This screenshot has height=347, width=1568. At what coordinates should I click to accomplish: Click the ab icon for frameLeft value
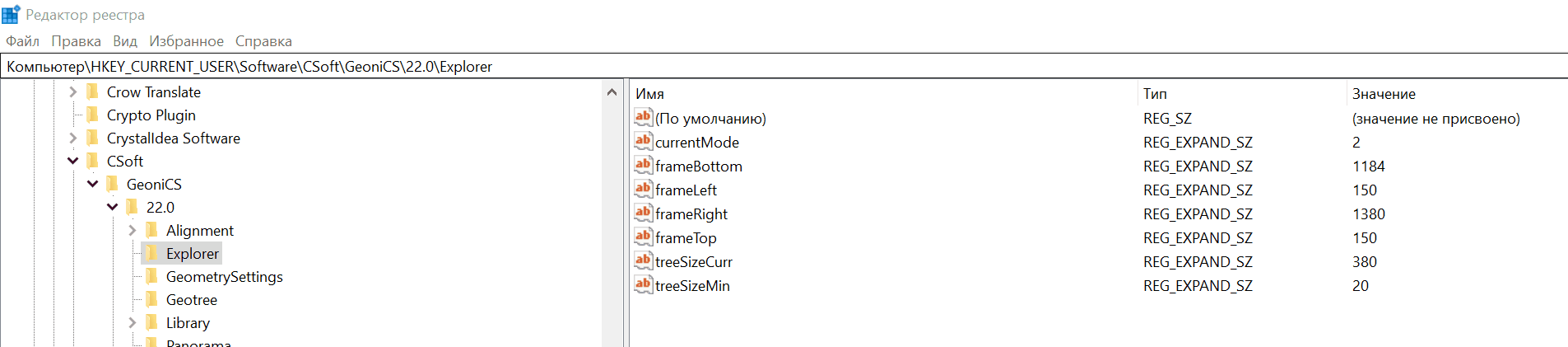(643, 190)
